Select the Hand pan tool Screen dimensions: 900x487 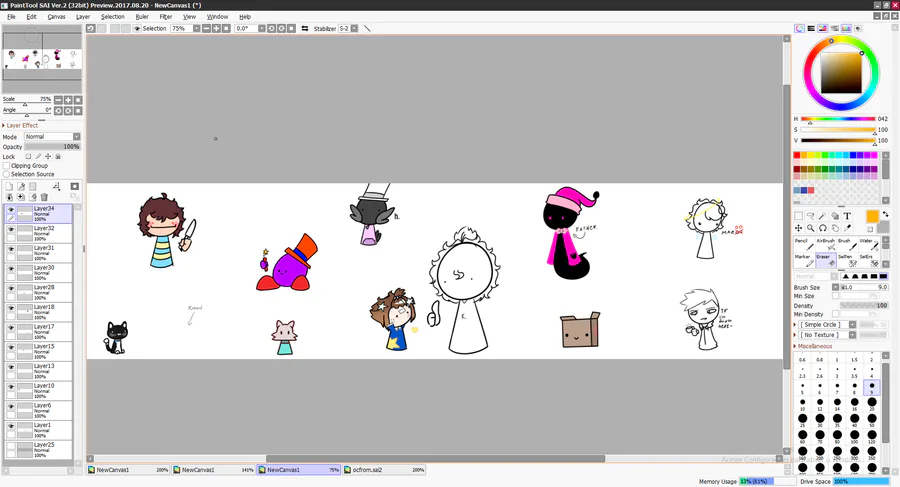tap(835, 228)
